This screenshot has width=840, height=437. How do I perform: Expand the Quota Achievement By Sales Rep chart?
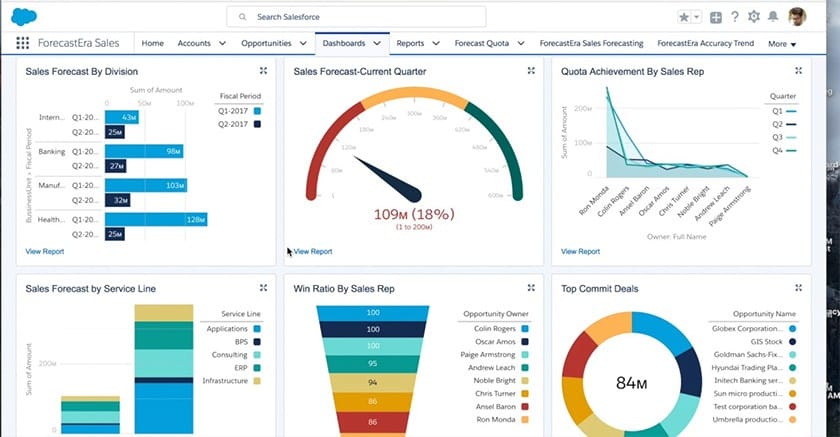(x=798, y=71)
